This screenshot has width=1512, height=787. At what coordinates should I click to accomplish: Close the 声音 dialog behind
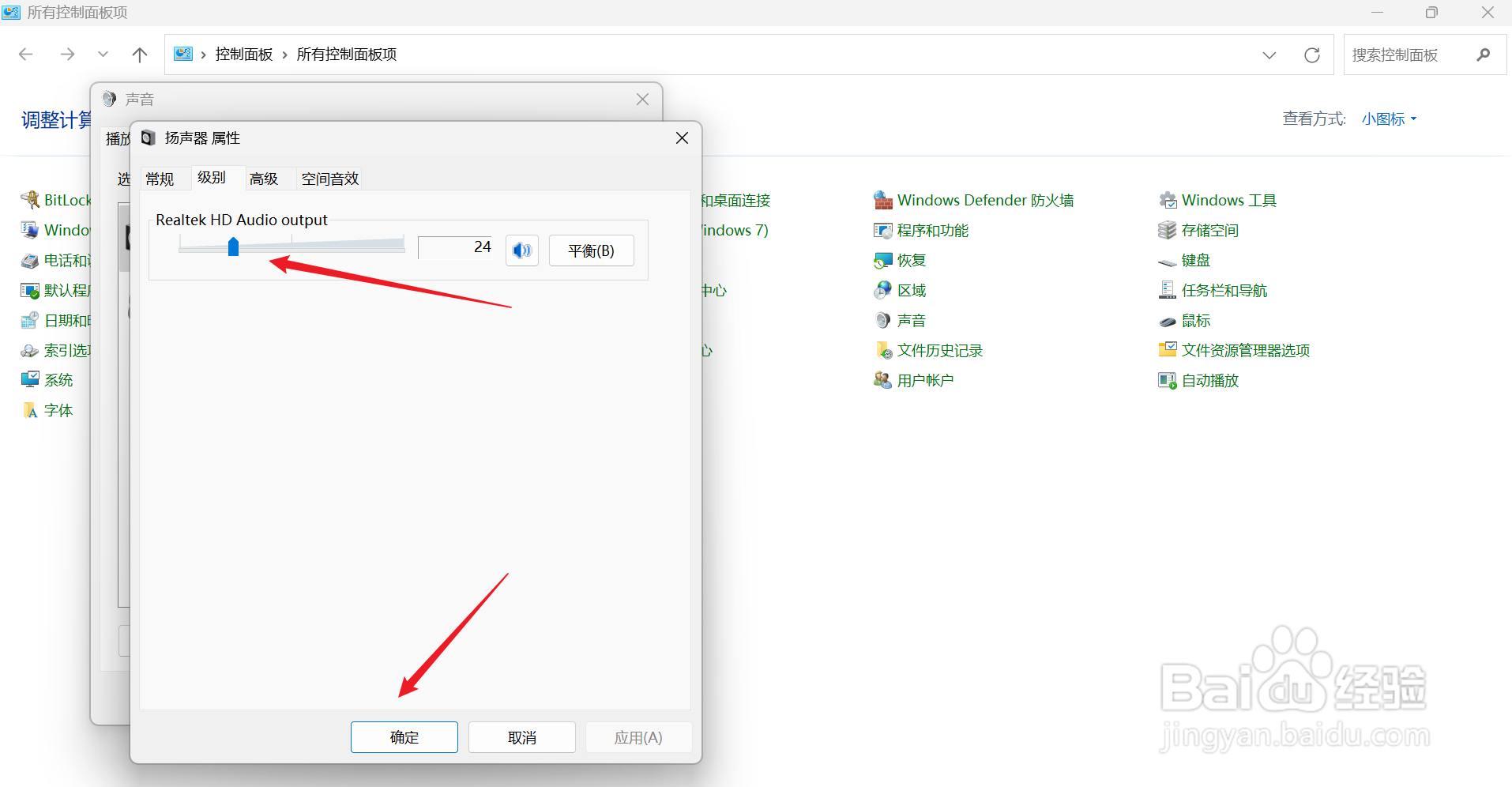[x=643, y=100]
